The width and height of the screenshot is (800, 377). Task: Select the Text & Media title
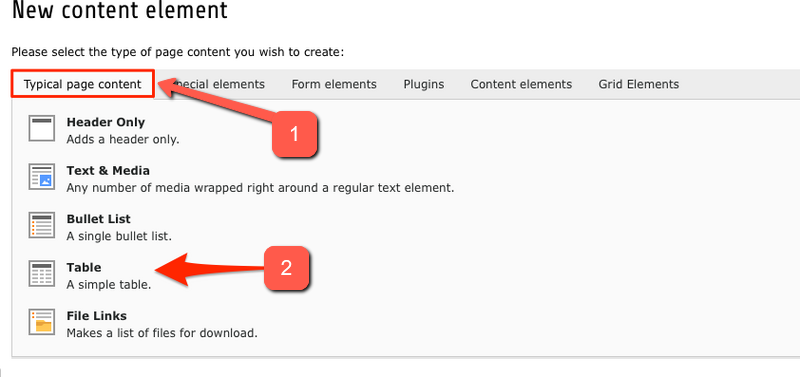[108, 170]
